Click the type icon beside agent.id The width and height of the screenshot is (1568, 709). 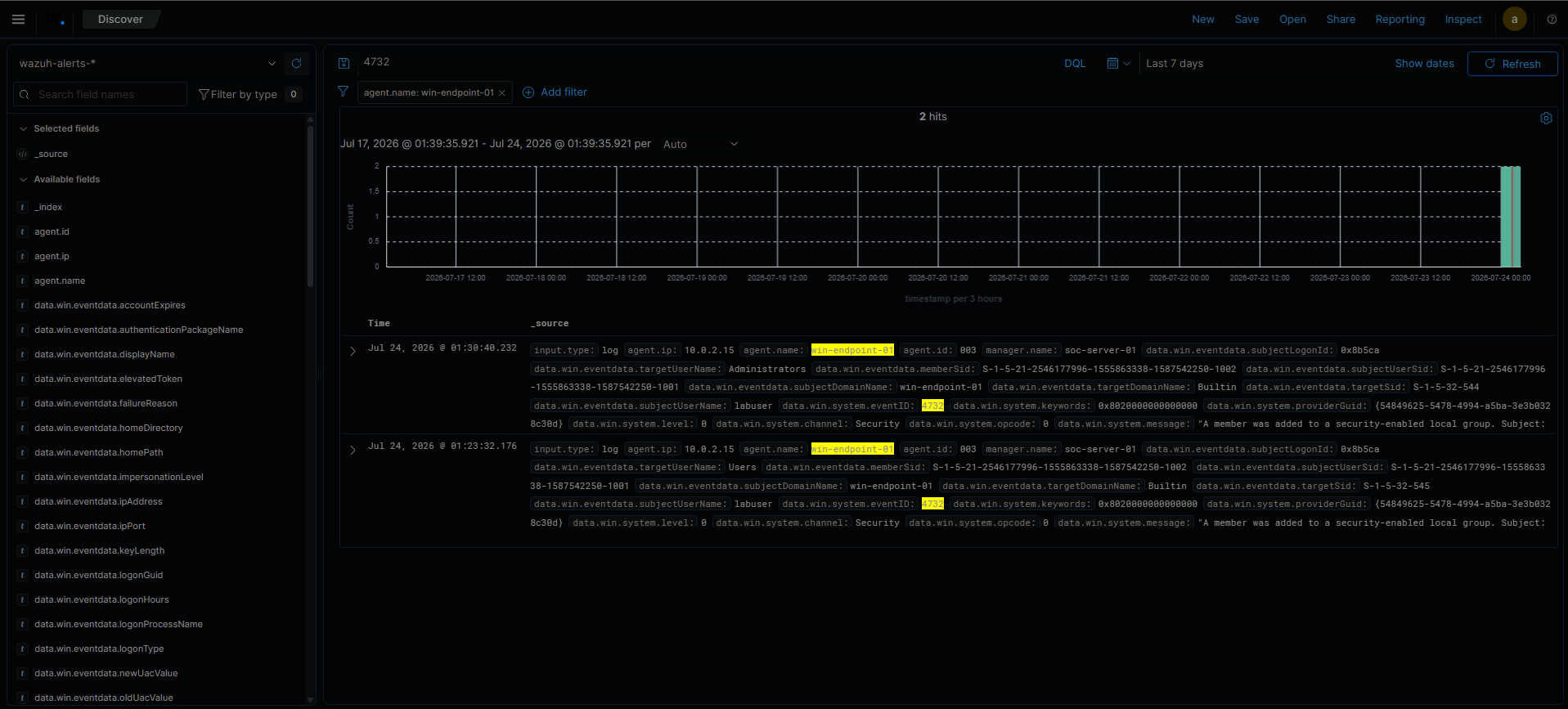click(22, 231)
